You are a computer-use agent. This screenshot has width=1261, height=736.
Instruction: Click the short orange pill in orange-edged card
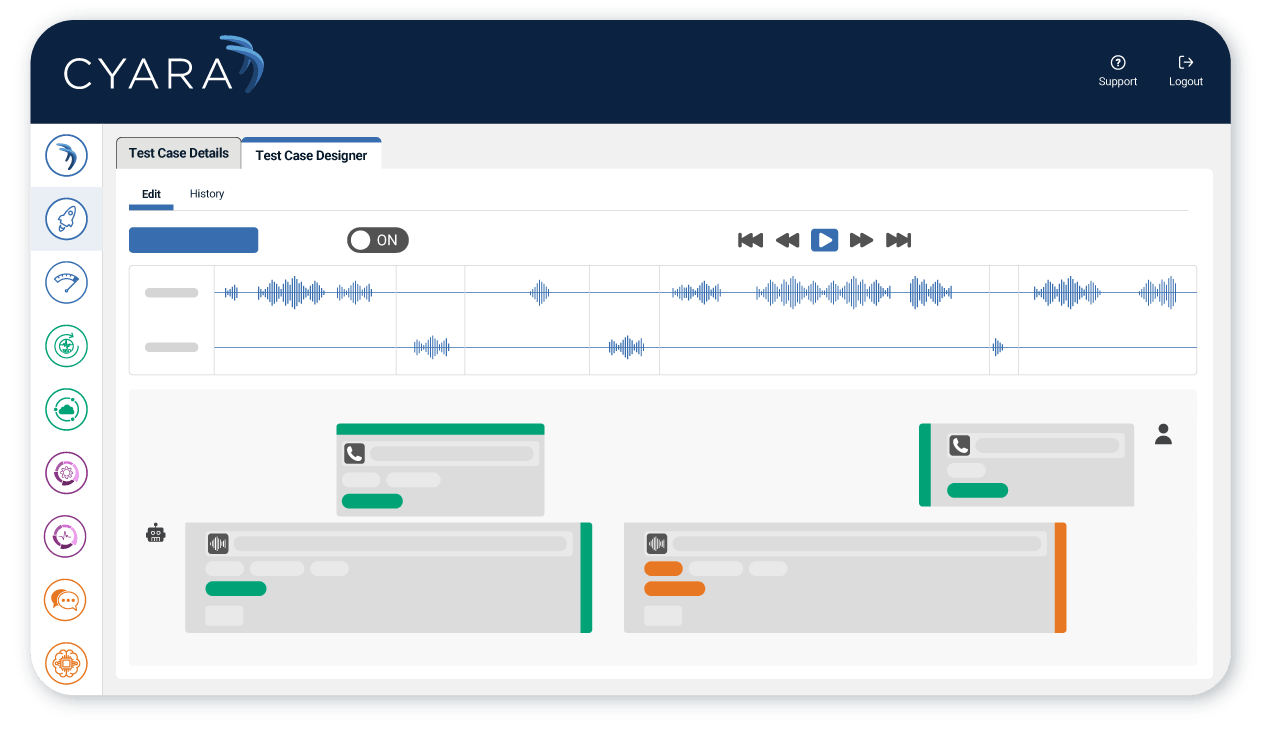click(x=663, y=568)
